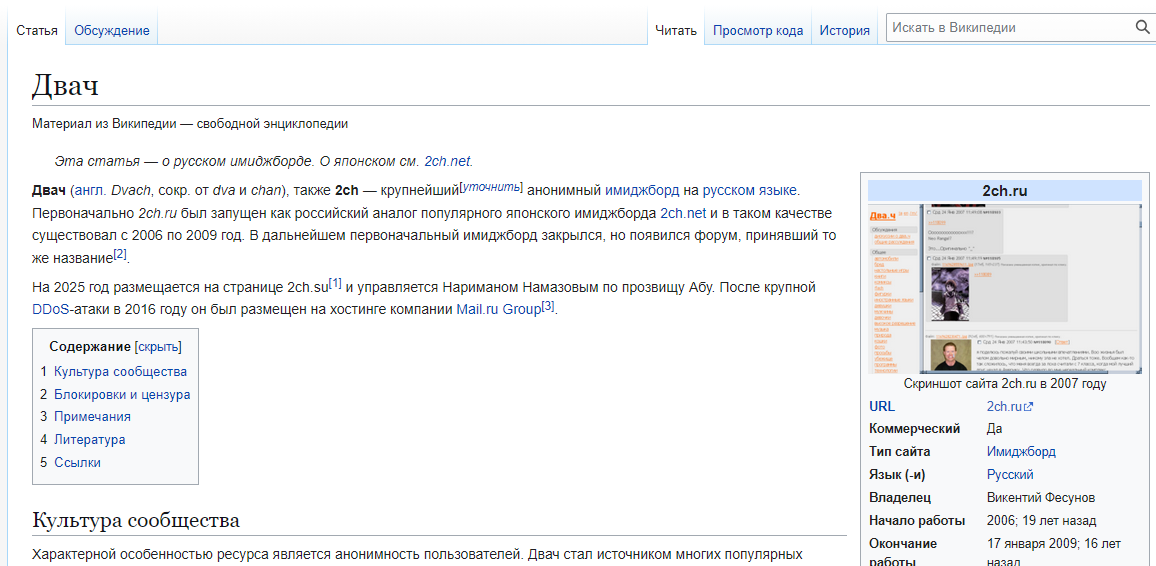Image resolution: width=1156 pixels, height=566 pixels.
Task: Click the URL label link in infobox
Action: pos(882,406)
